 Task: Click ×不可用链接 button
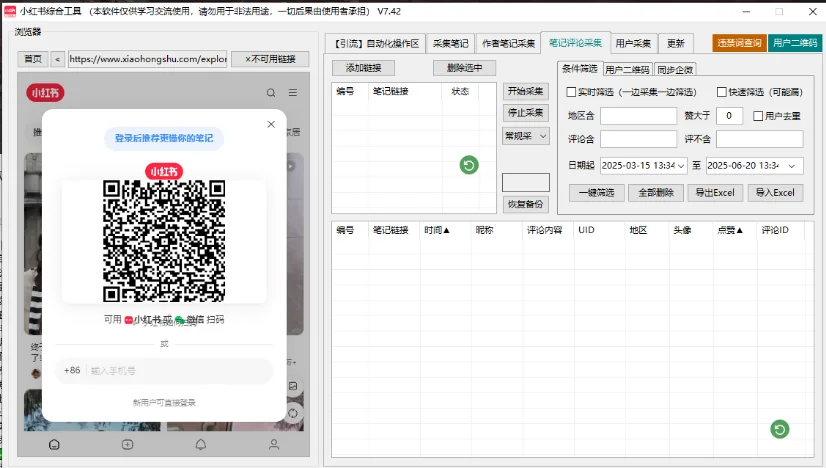270,59
